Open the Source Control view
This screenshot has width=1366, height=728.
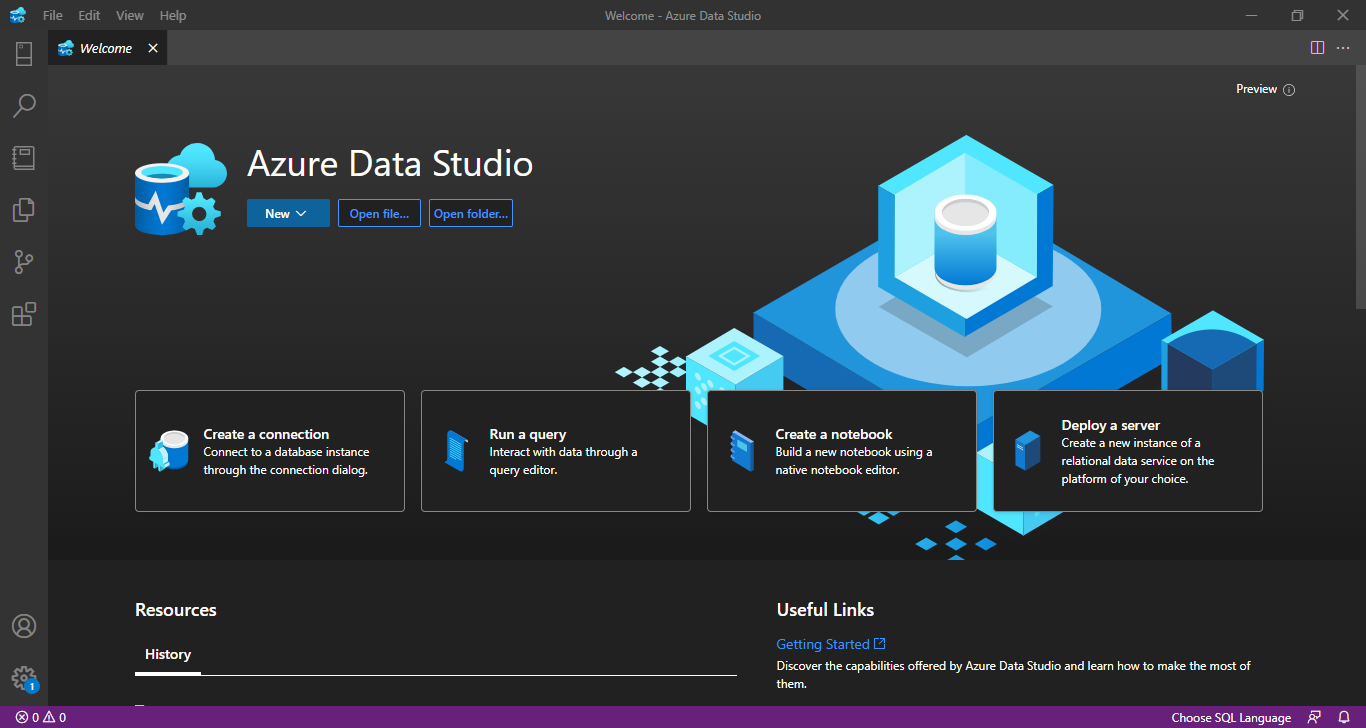coord(24,262)
